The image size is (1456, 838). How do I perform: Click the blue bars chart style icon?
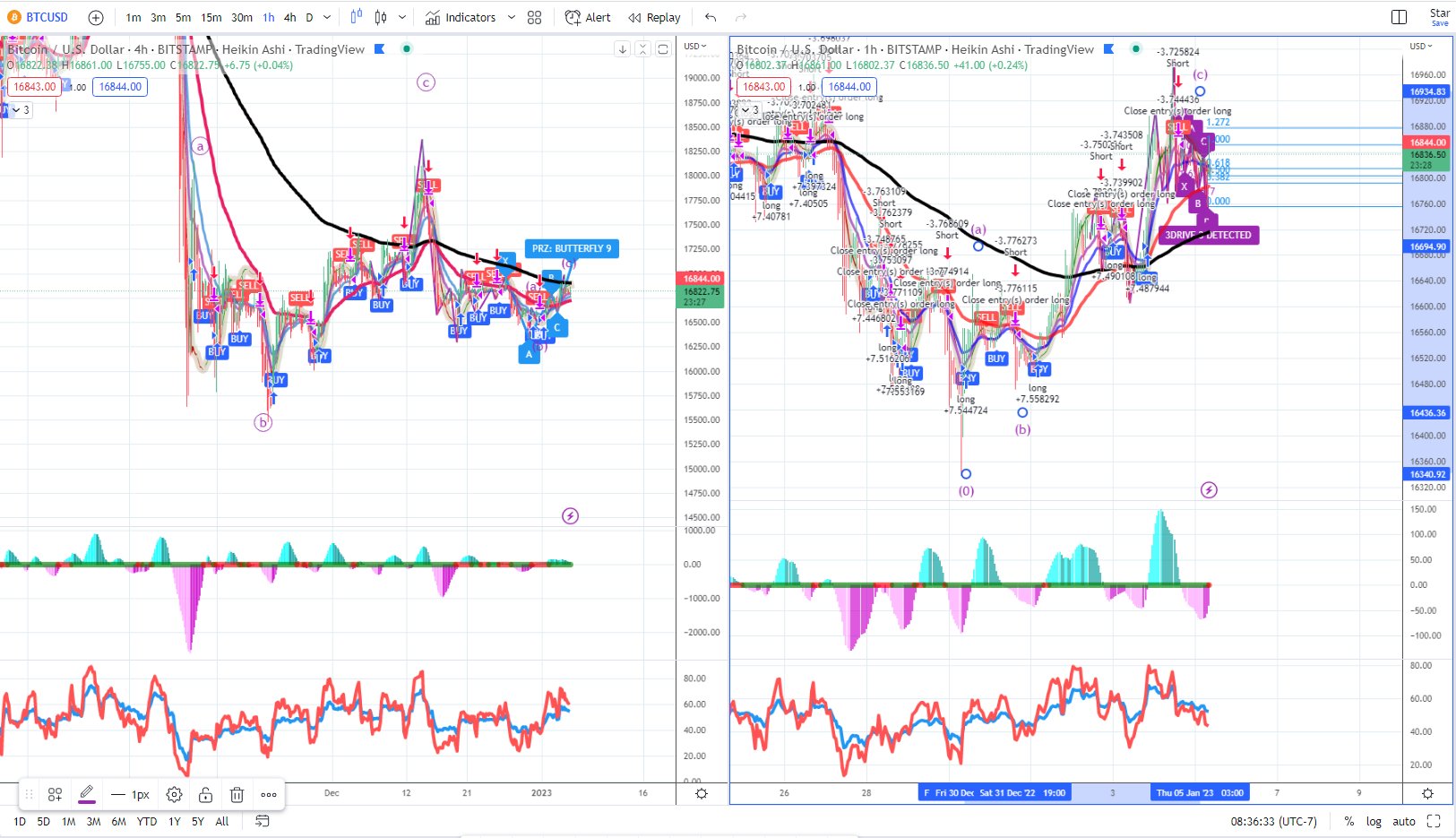coord(357,17)
